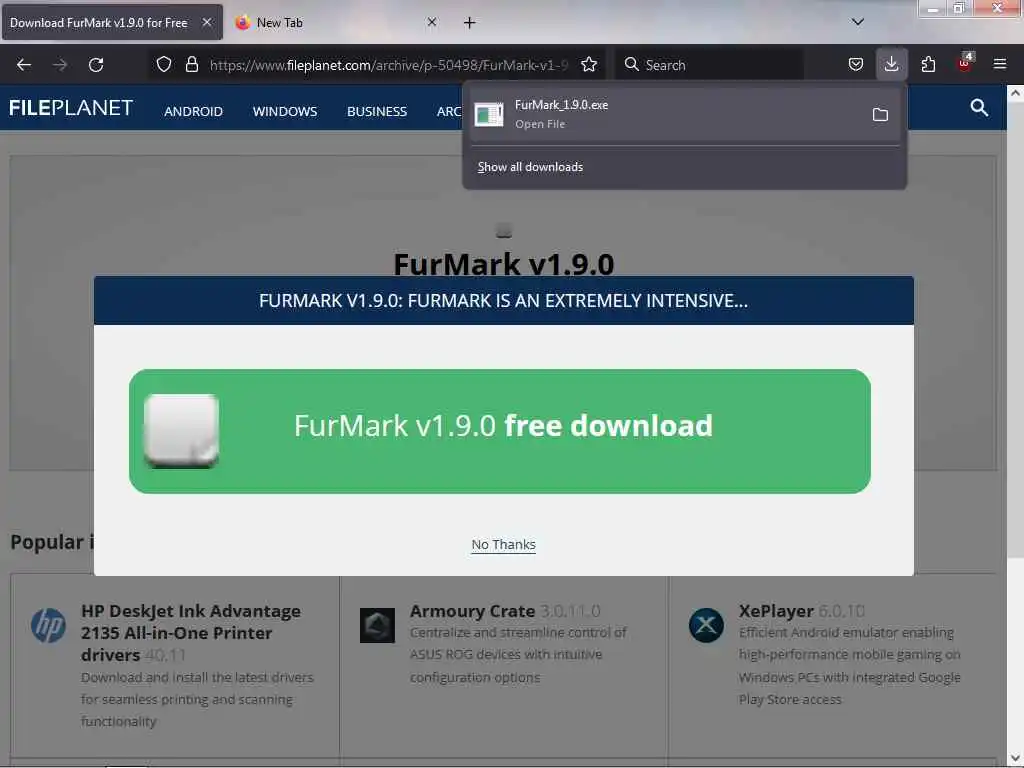Click the FurMark v1.9.0 free download button

(500, 431)
